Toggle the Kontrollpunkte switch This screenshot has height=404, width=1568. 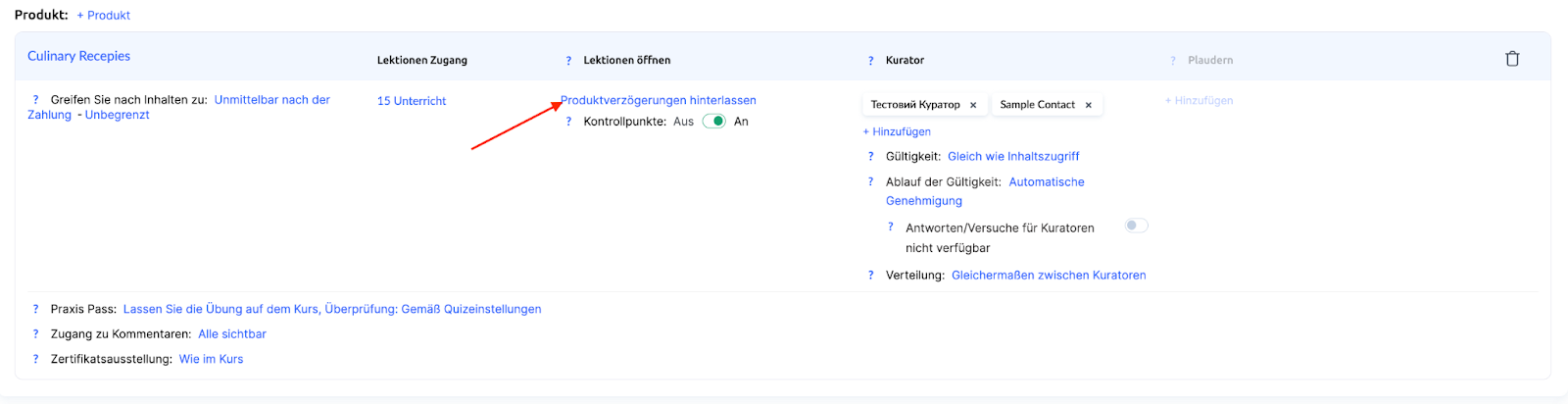pos(714,122)
